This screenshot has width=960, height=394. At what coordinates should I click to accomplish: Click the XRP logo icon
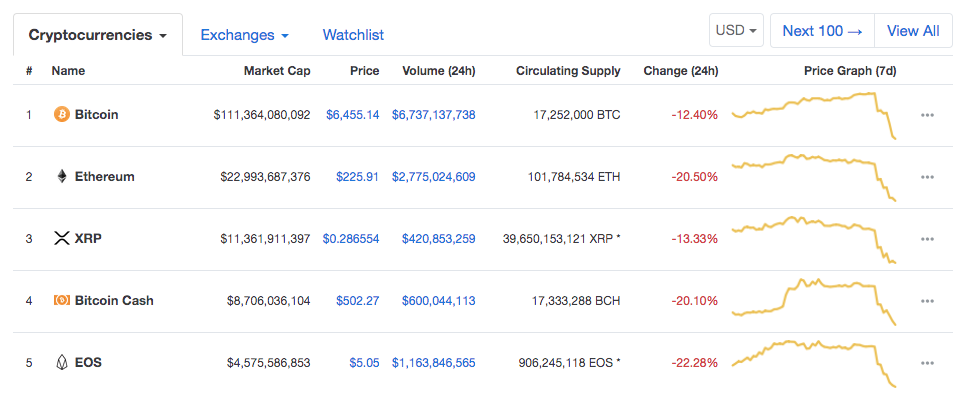[x=62, y=239]
